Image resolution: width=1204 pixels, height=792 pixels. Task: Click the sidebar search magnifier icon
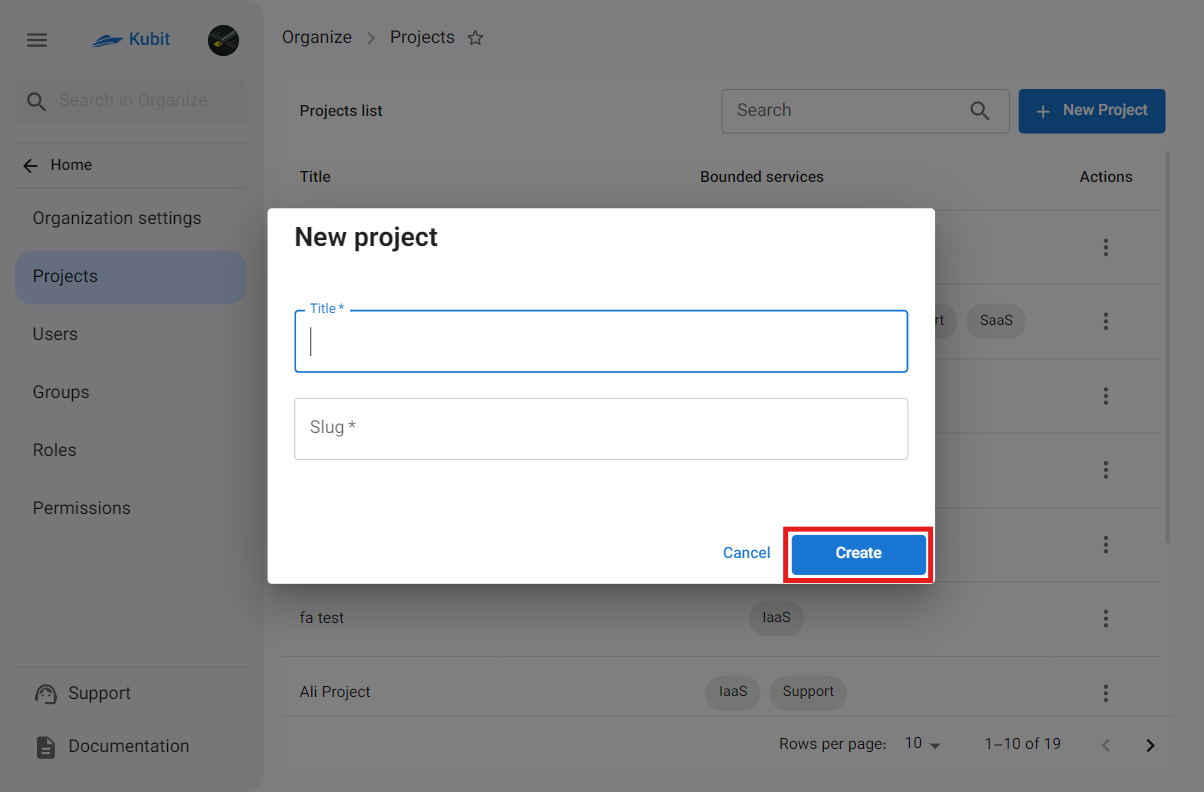37,101
